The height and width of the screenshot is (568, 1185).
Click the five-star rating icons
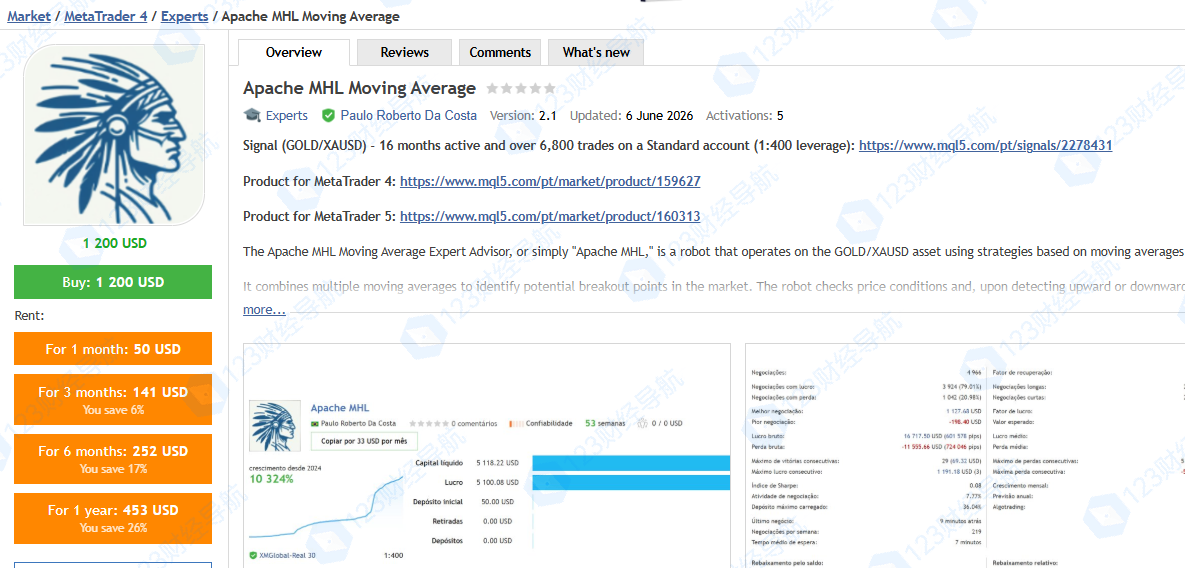[x=521, y=88]
